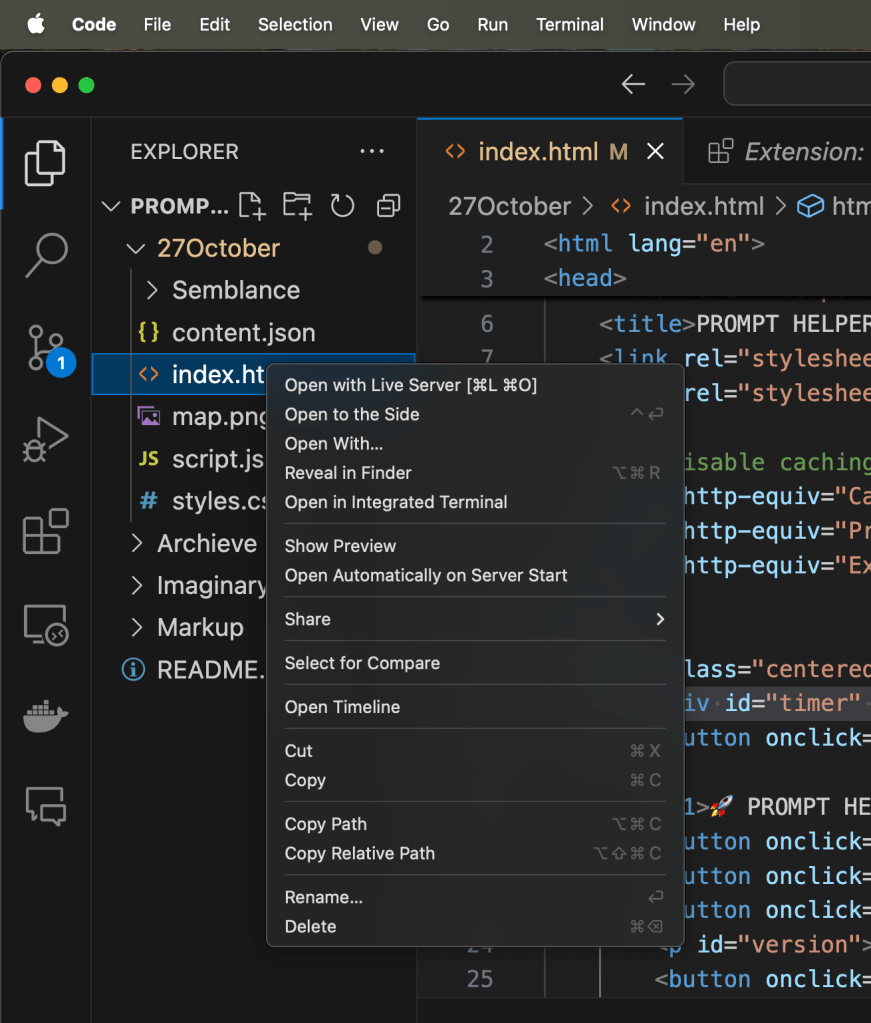Collapse all folders in Explorer

click(x=388, y=206)
